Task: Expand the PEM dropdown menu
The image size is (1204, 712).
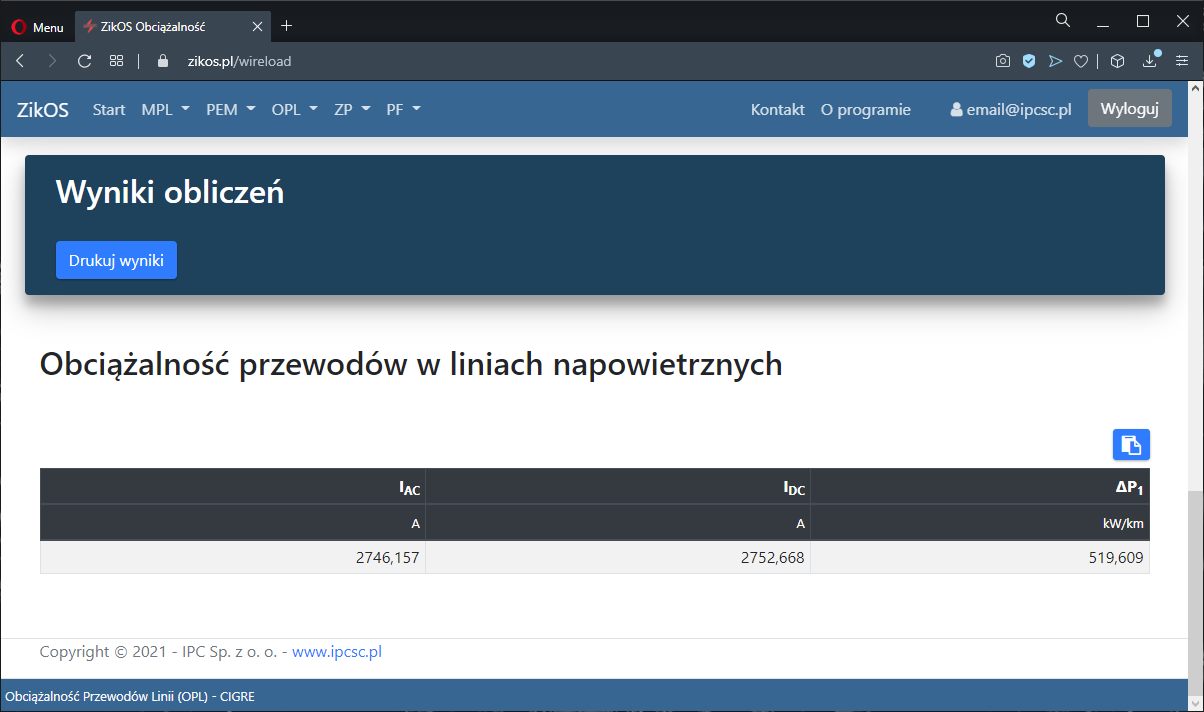Action: tap(231, 110)
